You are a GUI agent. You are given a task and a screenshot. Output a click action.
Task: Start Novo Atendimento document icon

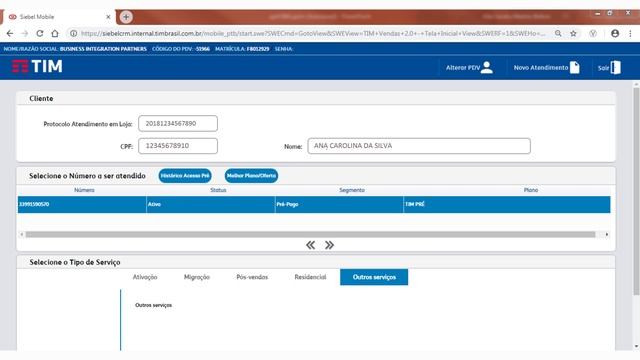(x=575, y=67)
